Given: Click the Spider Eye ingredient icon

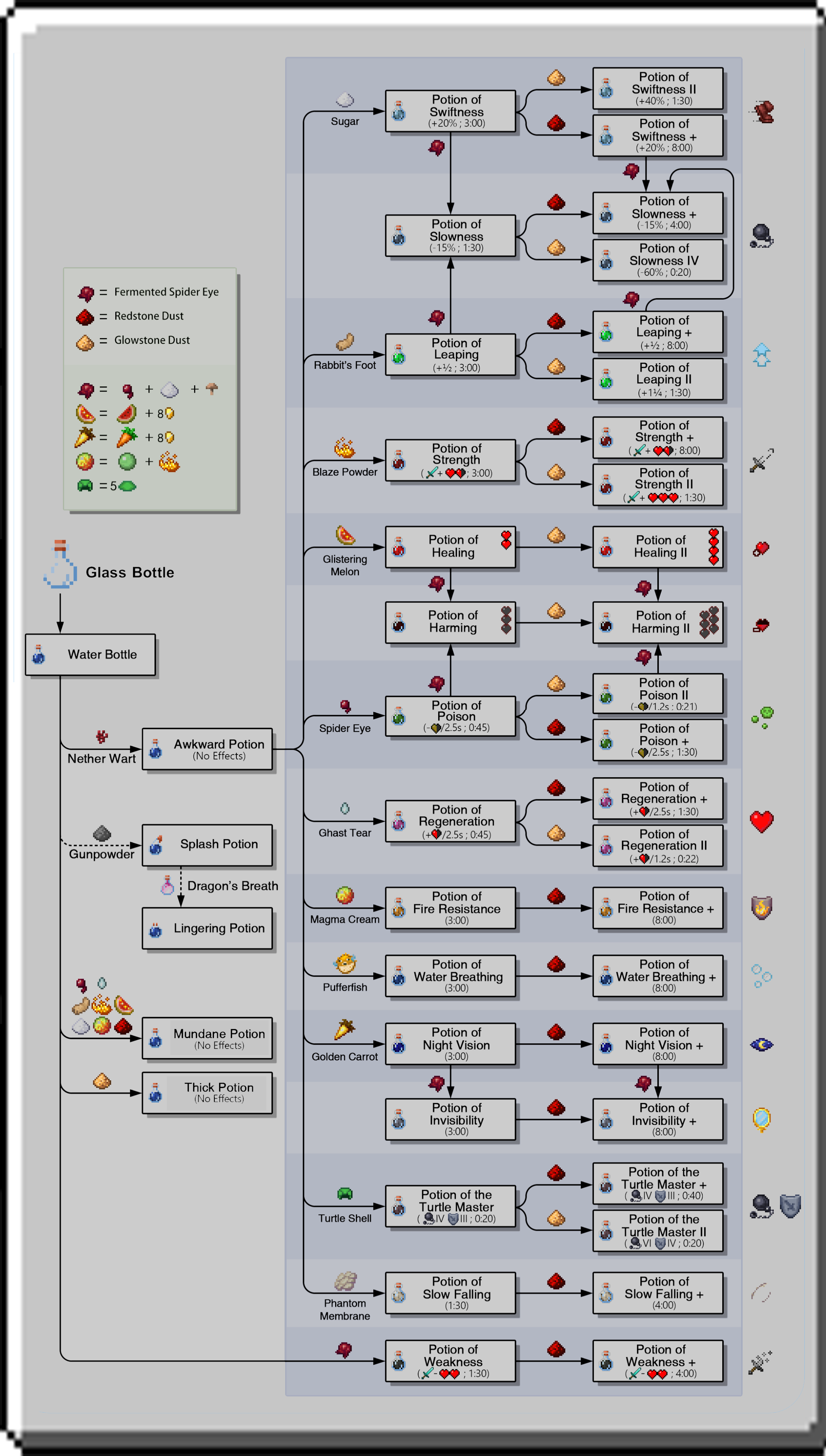Looking at the screenshot, I should [345, 706].
